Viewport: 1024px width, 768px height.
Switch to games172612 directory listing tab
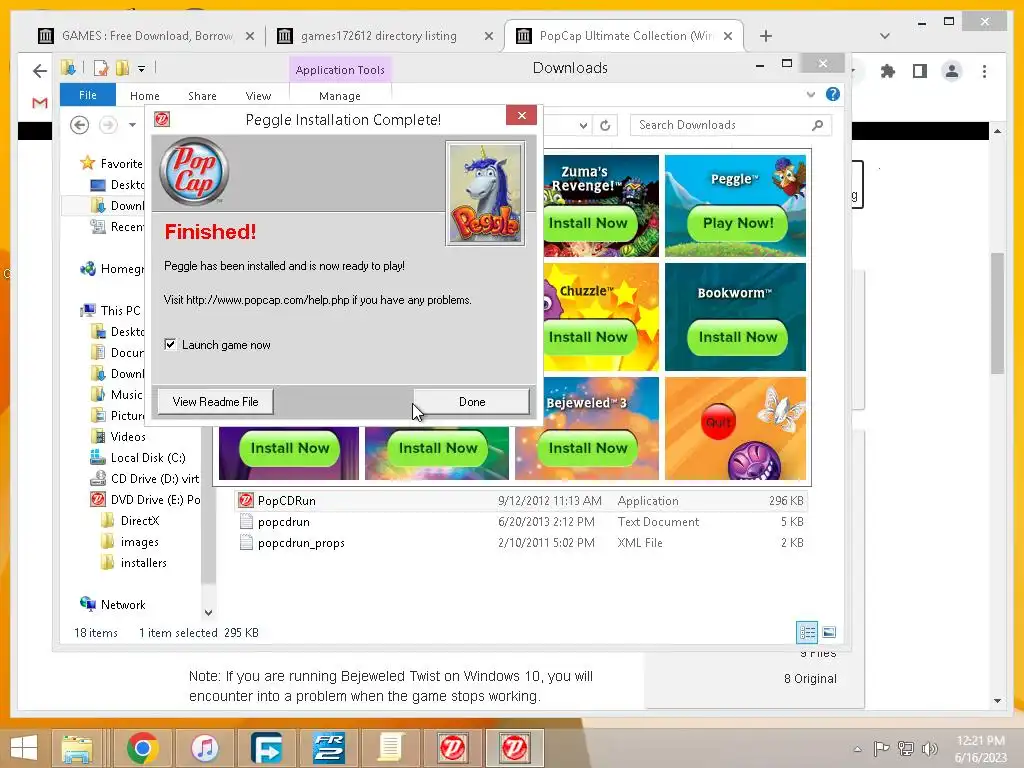[385, 36]
